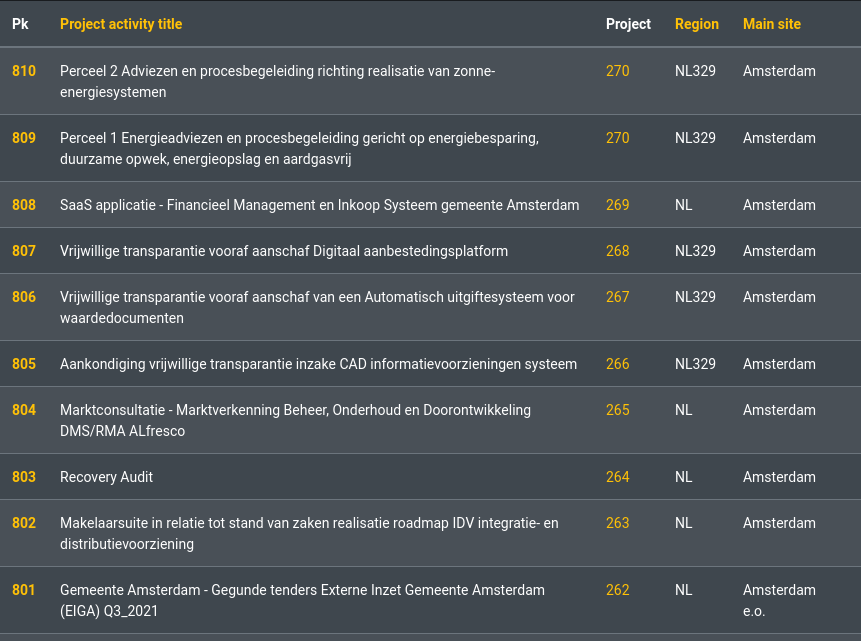Open project 268 link
Viewport: 861px width, 641px height.
(617, 251)
